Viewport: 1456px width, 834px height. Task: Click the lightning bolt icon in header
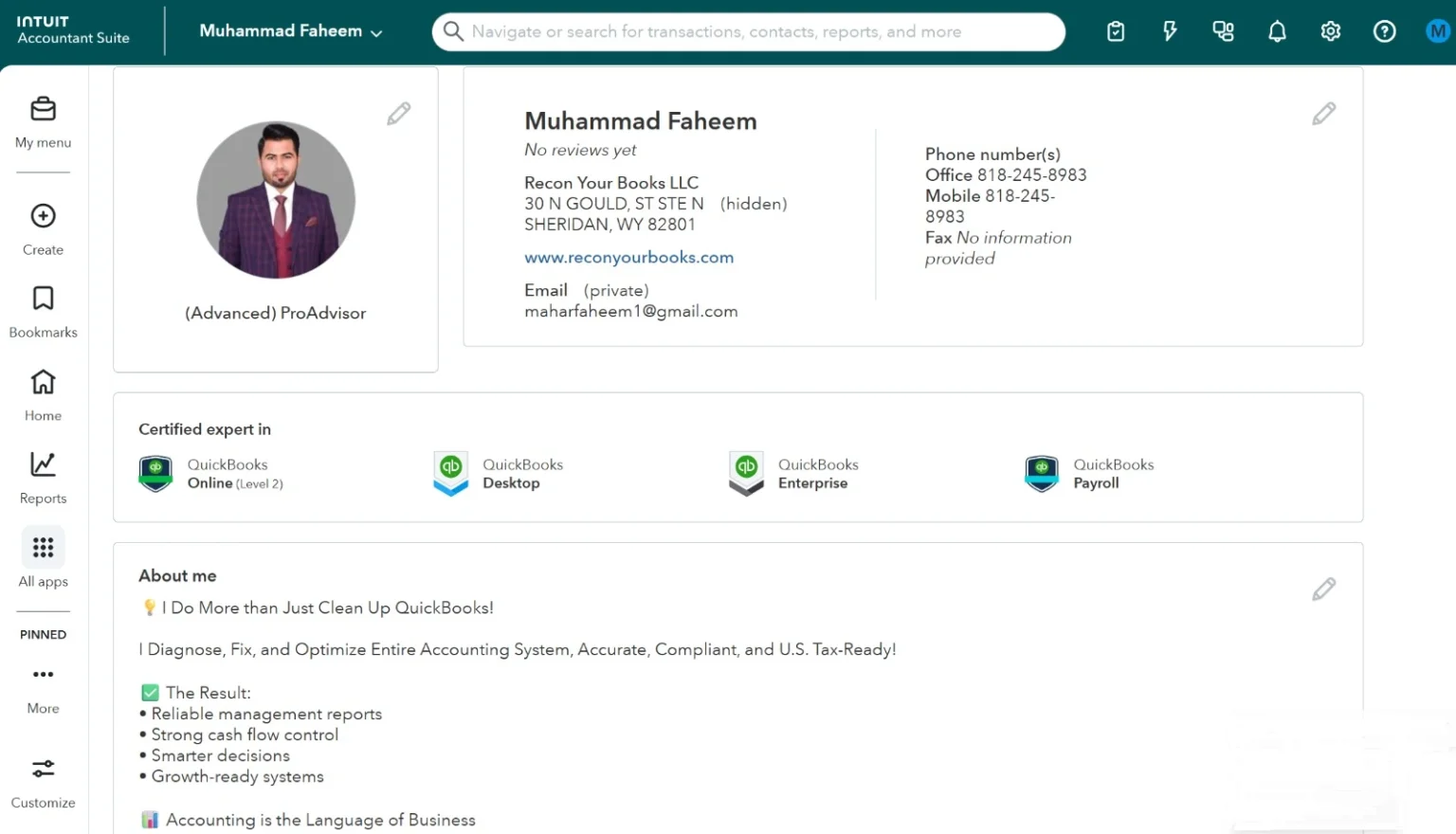(1170, 32)
